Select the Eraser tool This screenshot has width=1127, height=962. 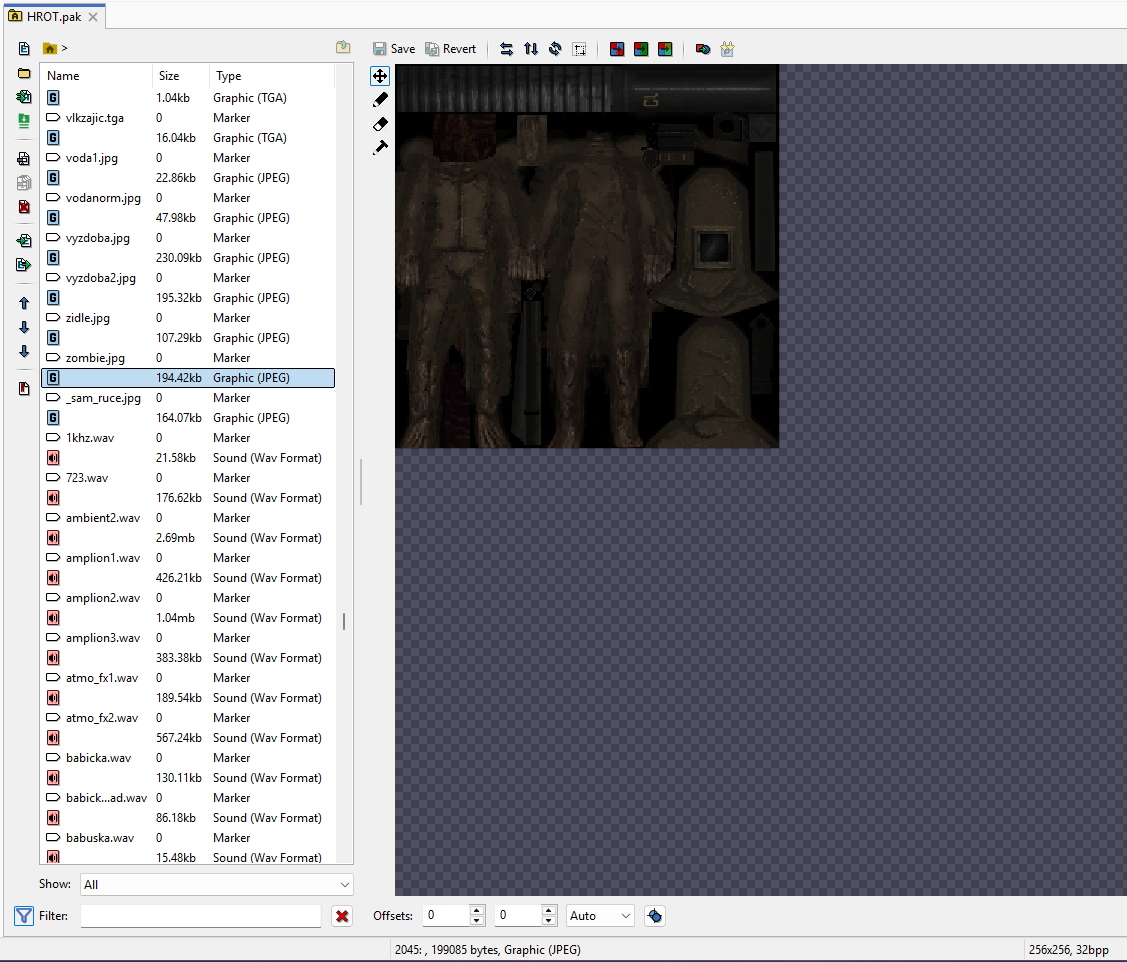click(380, 124)
